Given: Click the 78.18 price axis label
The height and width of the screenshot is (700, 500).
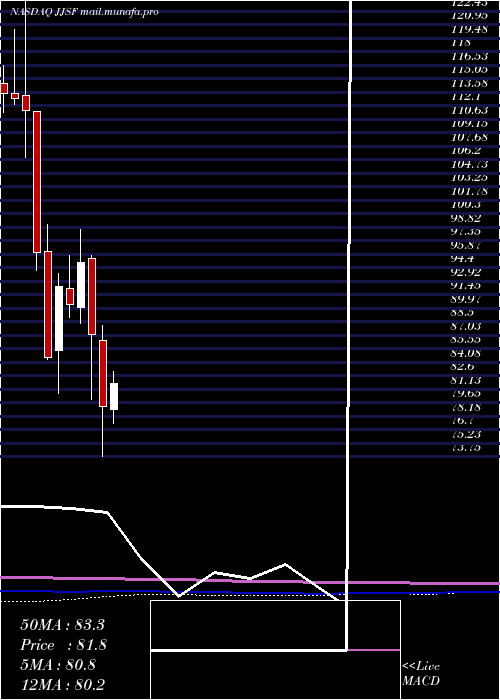Looking at the screenshot, I should pyautogui.click(x=467, y=407).
